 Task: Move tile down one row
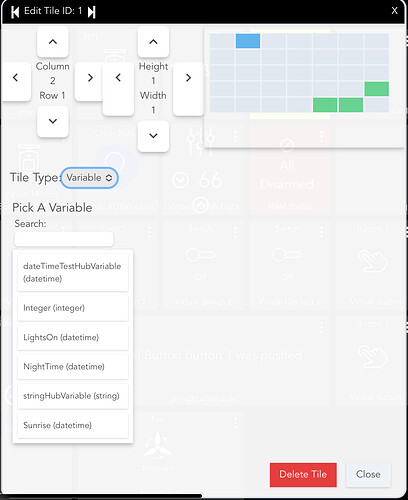(x=53, y=121)
